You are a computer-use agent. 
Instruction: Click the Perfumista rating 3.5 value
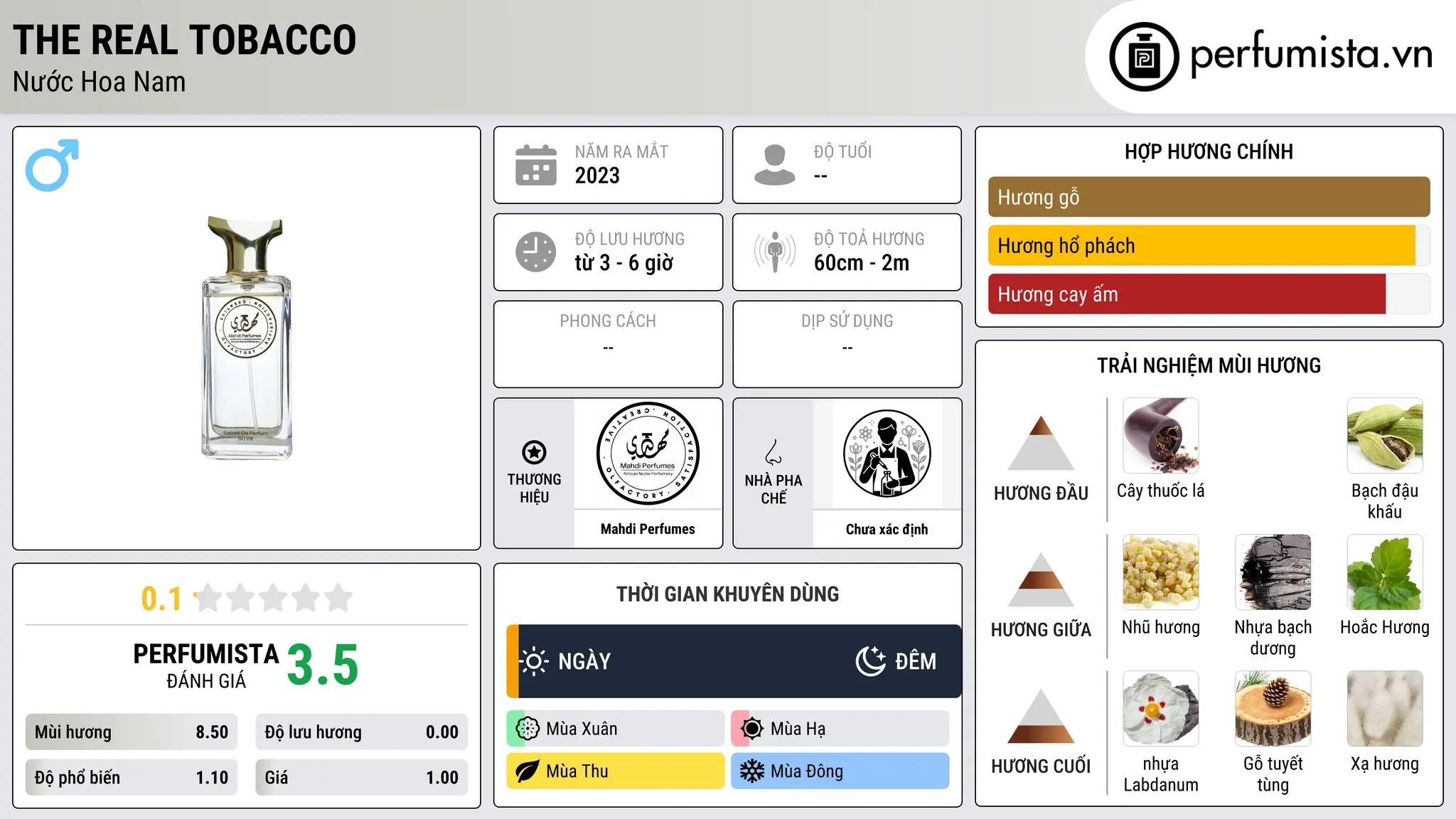323,665
